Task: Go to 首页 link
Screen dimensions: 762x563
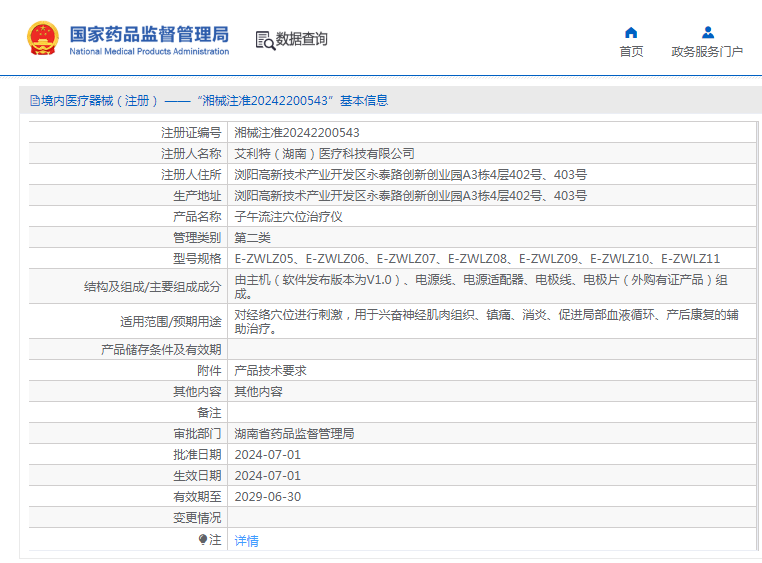Action: pyautogui.click(x=631, y=51)
